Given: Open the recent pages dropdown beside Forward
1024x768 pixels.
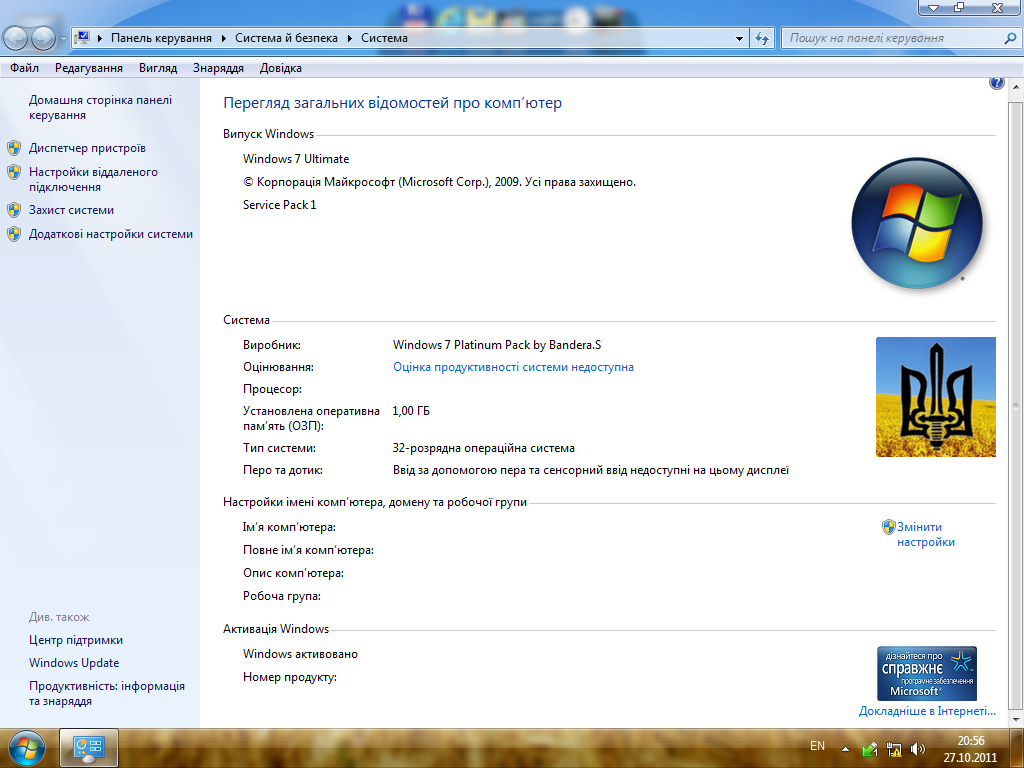Looking at the screenshot, I should pos(63,39).
